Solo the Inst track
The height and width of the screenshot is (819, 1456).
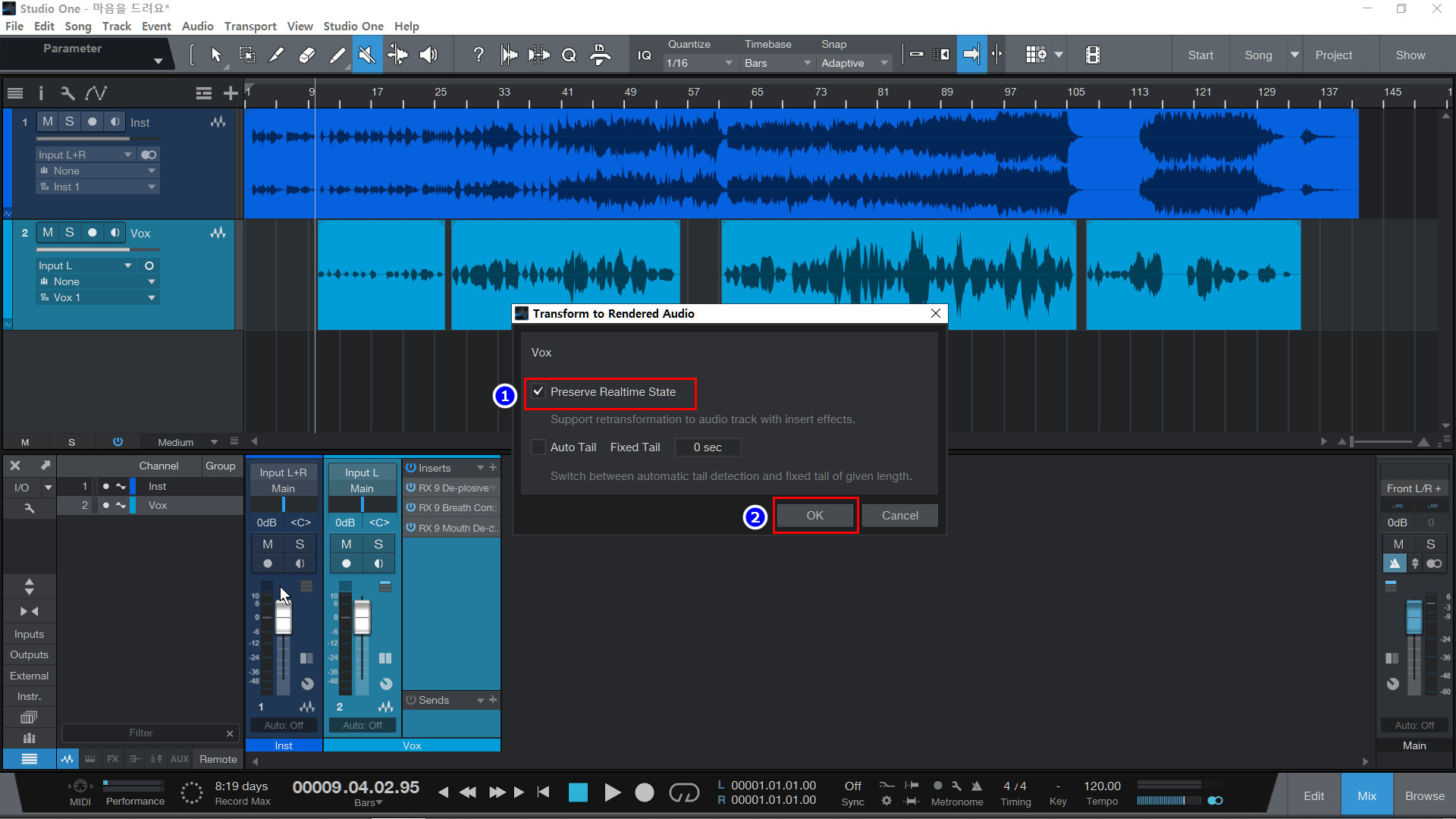[x=70, y=121]
